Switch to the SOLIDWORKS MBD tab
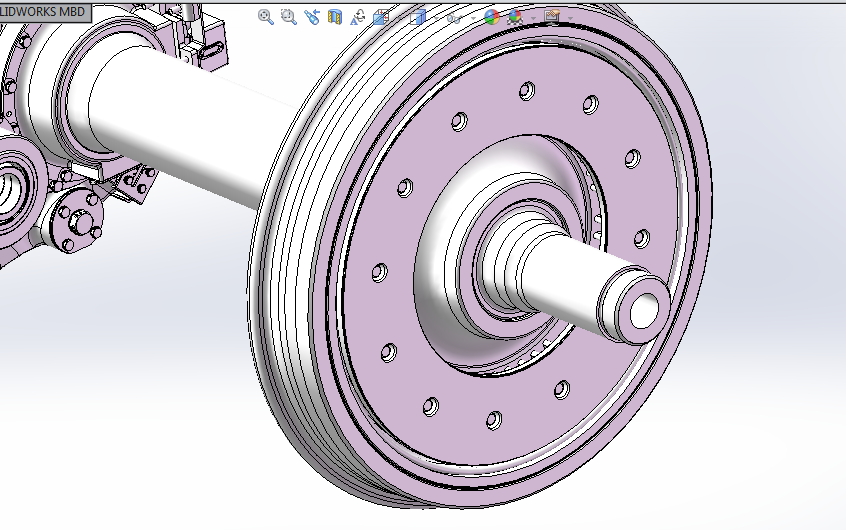846x530 pixels. point(45,12)
